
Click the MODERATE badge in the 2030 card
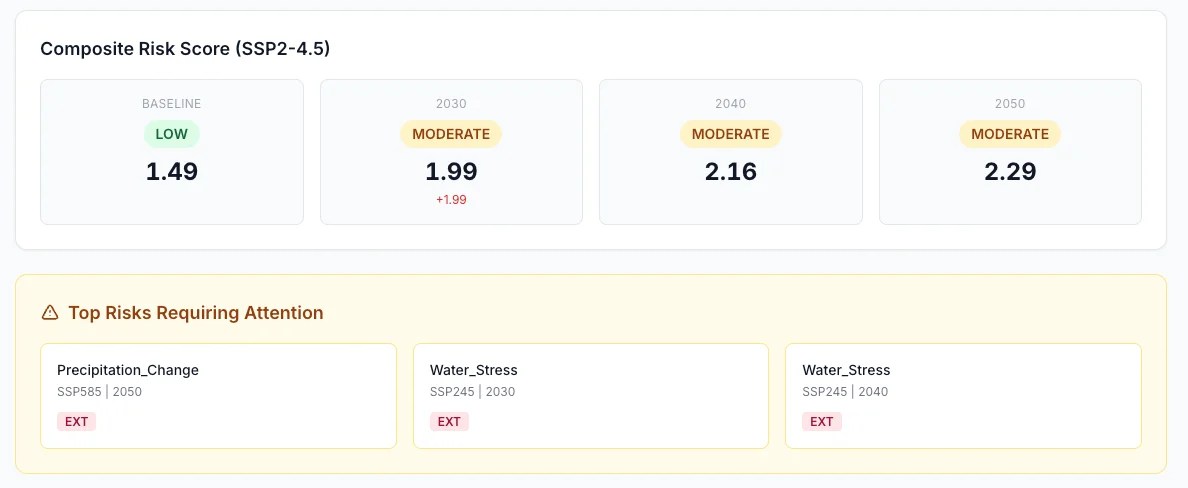pos(451,134)
